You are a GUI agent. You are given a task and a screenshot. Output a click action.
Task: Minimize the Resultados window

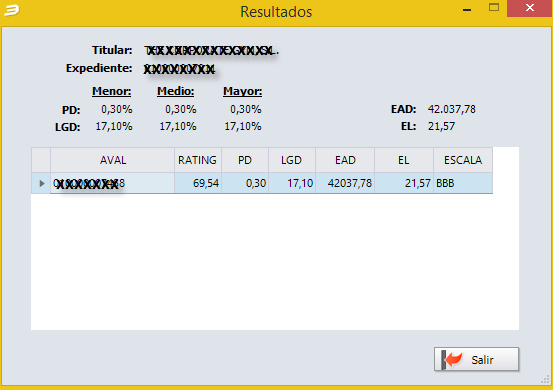(x=467, y=10)
